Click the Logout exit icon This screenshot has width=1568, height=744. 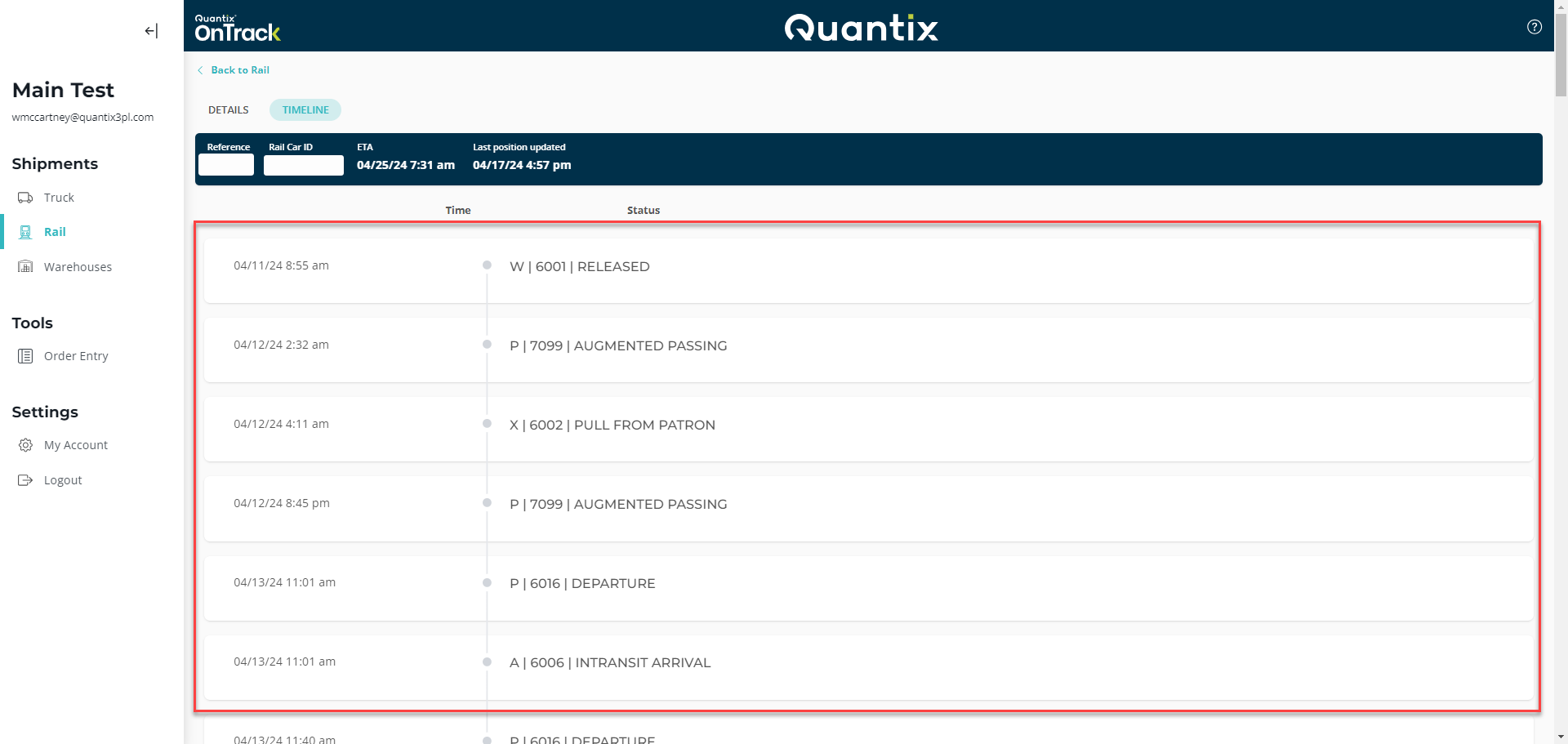[x=25, y=480]
